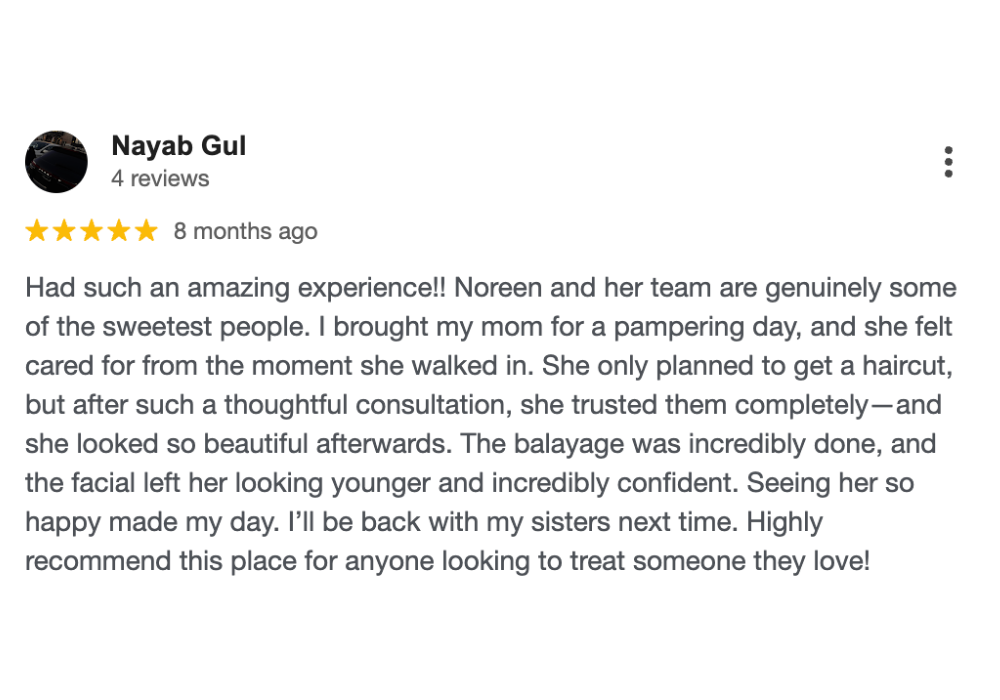The image size is (1000, 700).
Task: Click the '4 reviews' text
Action: [160, 179]
